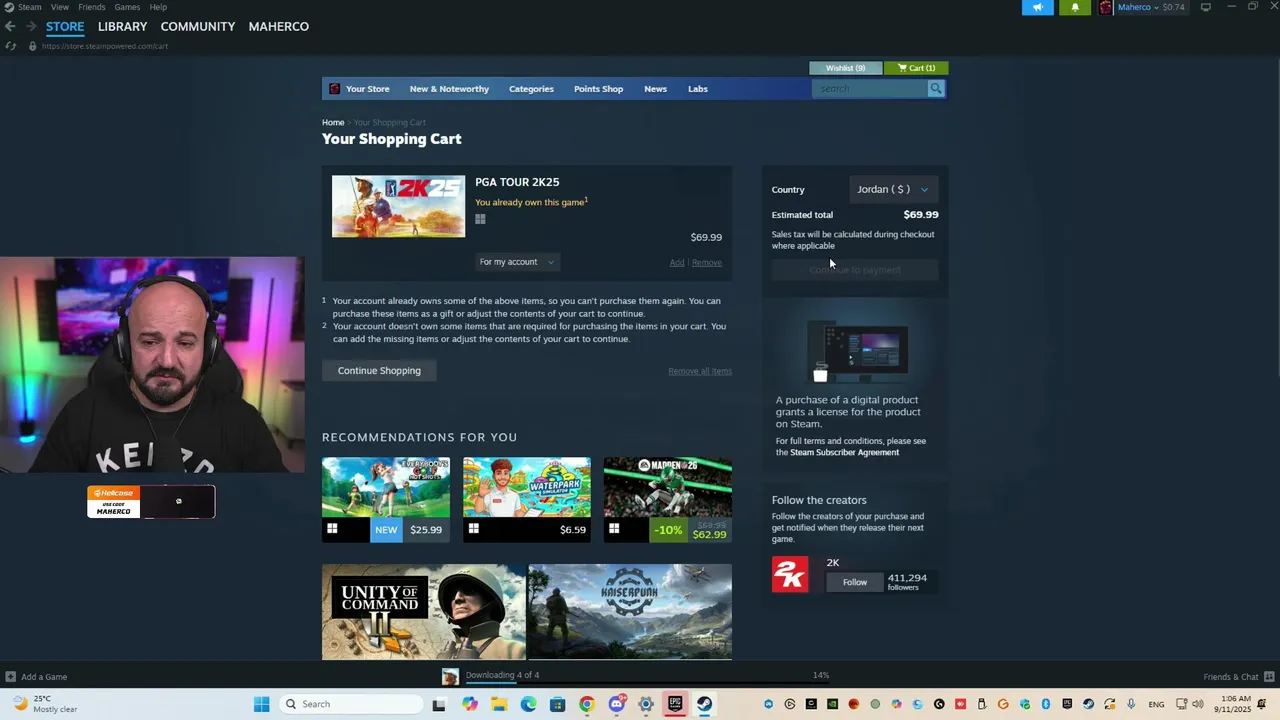Open Friends & Chat icon
The width and height of the screenshot is (1280, 720).
[1269, 677]
